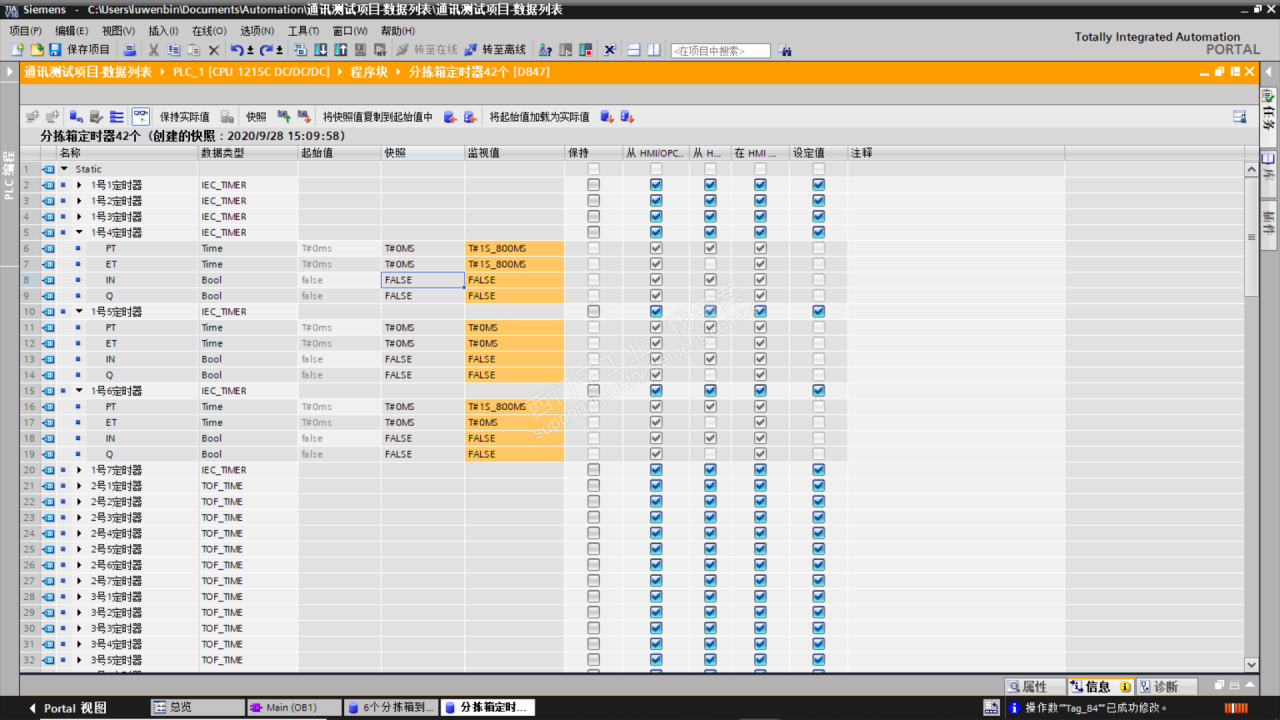This screenshot has height=720, width=1280.
Task: Click the cut scissors icon
Action: pyautogui.click(x=153, y=49)
